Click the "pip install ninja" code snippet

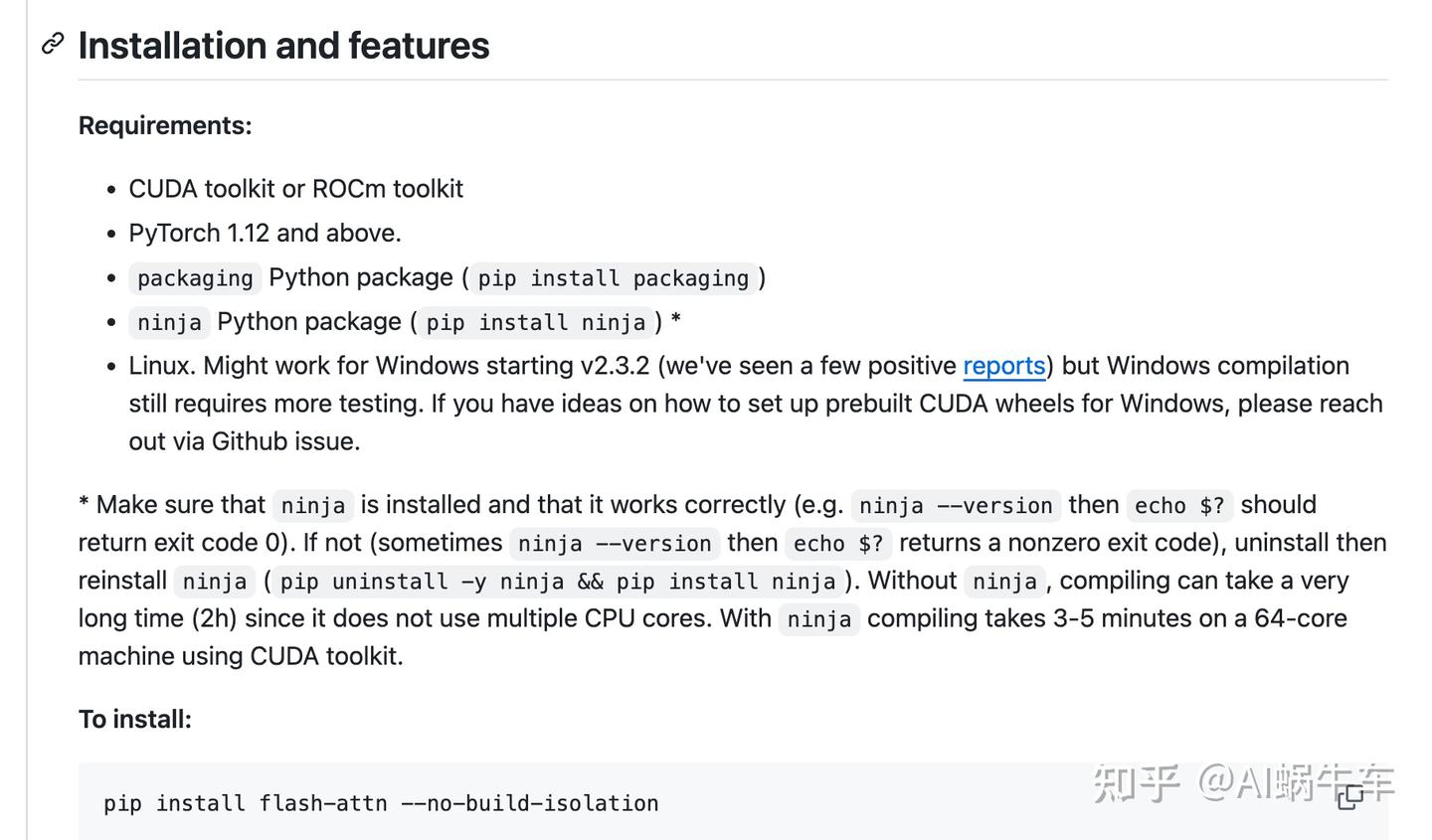coord(535,322)
